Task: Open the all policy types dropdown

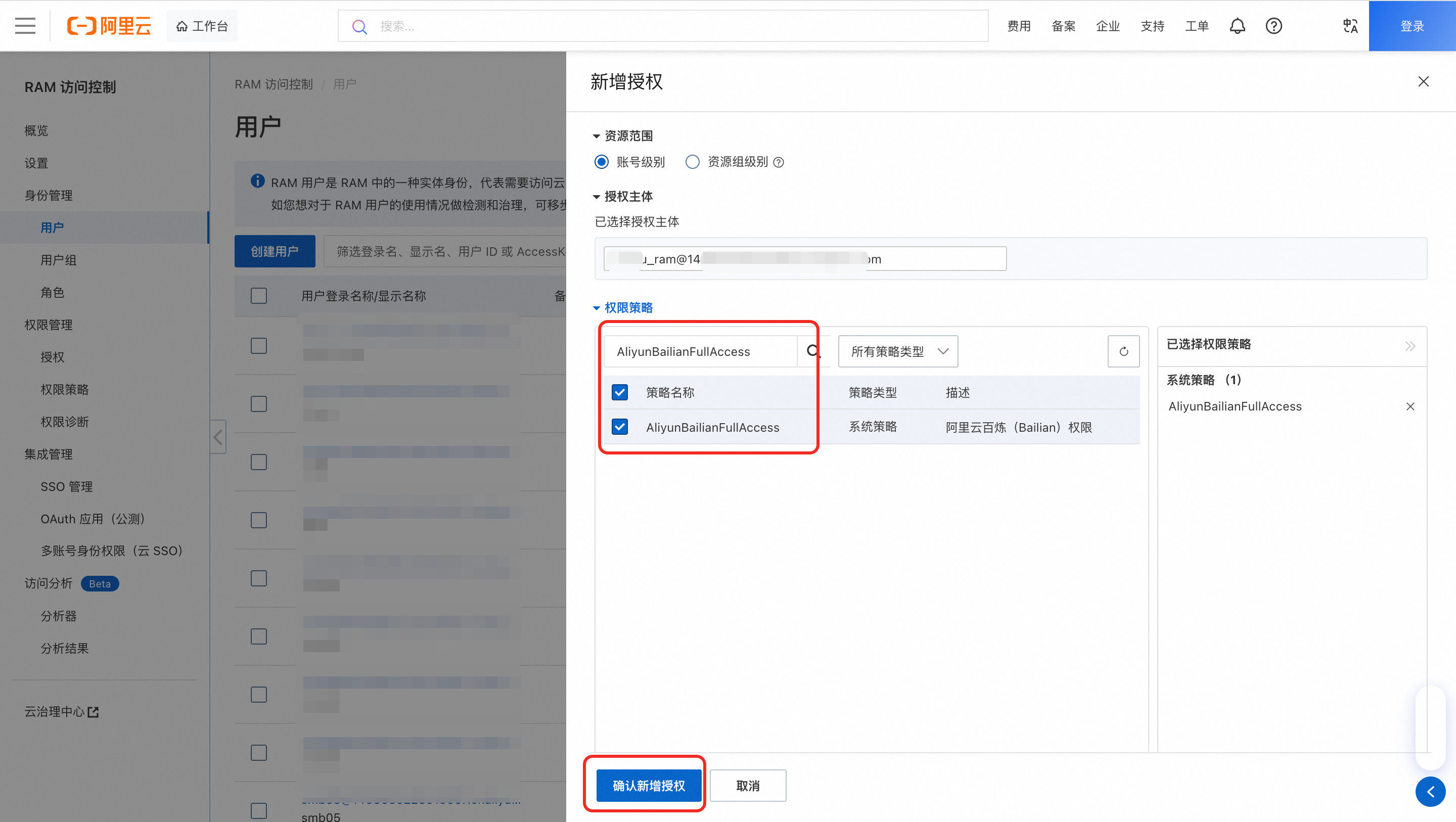Action: 897,351
